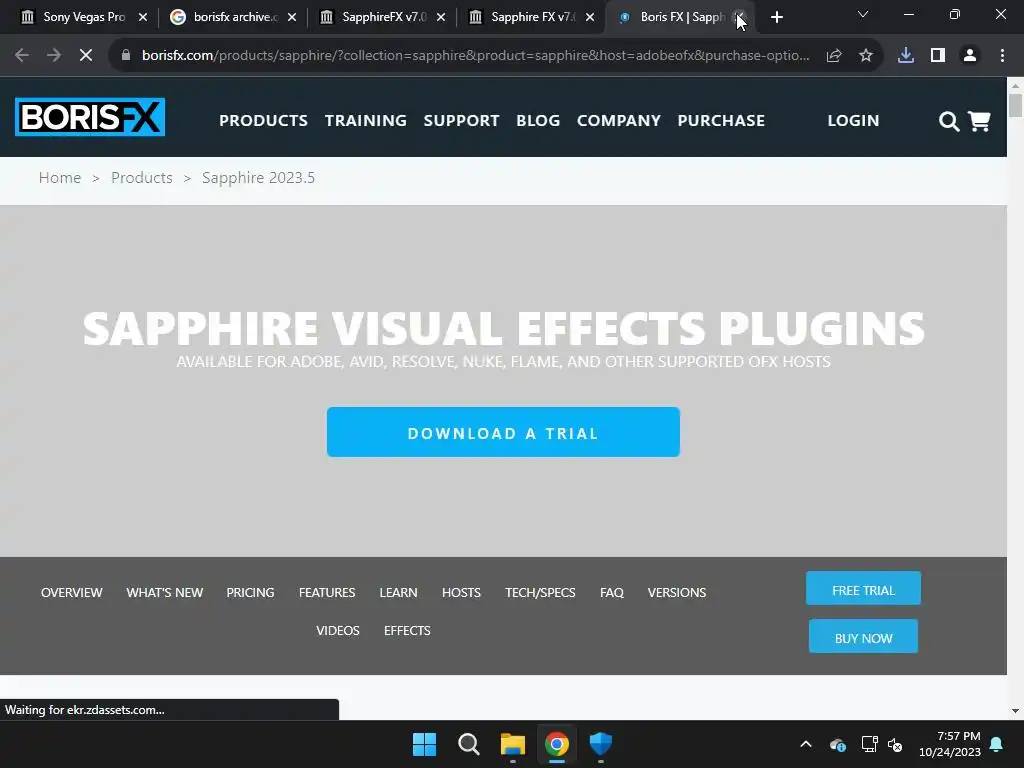Click Sapphire 2023.5 breadcrumb
1024x768 pixels.
(x=258, y=178)
